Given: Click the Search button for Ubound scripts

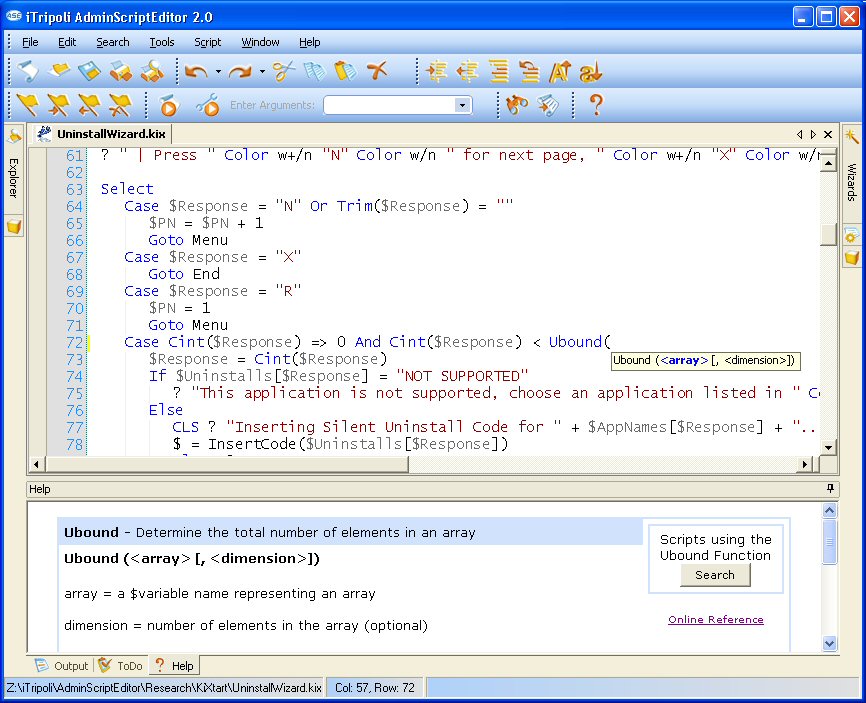Looking at the screenshot, I should point(715,575).
